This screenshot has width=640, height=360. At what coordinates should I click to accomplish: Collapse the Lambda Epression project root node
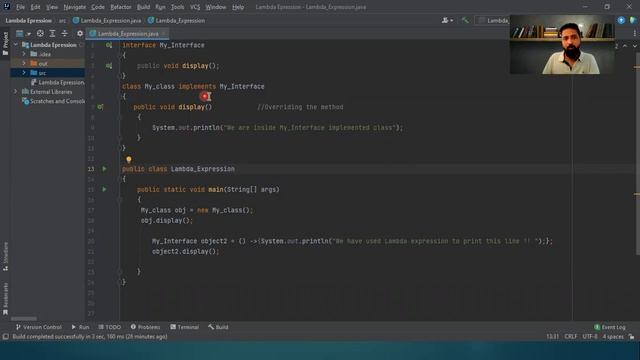click(x=16, y=44)
